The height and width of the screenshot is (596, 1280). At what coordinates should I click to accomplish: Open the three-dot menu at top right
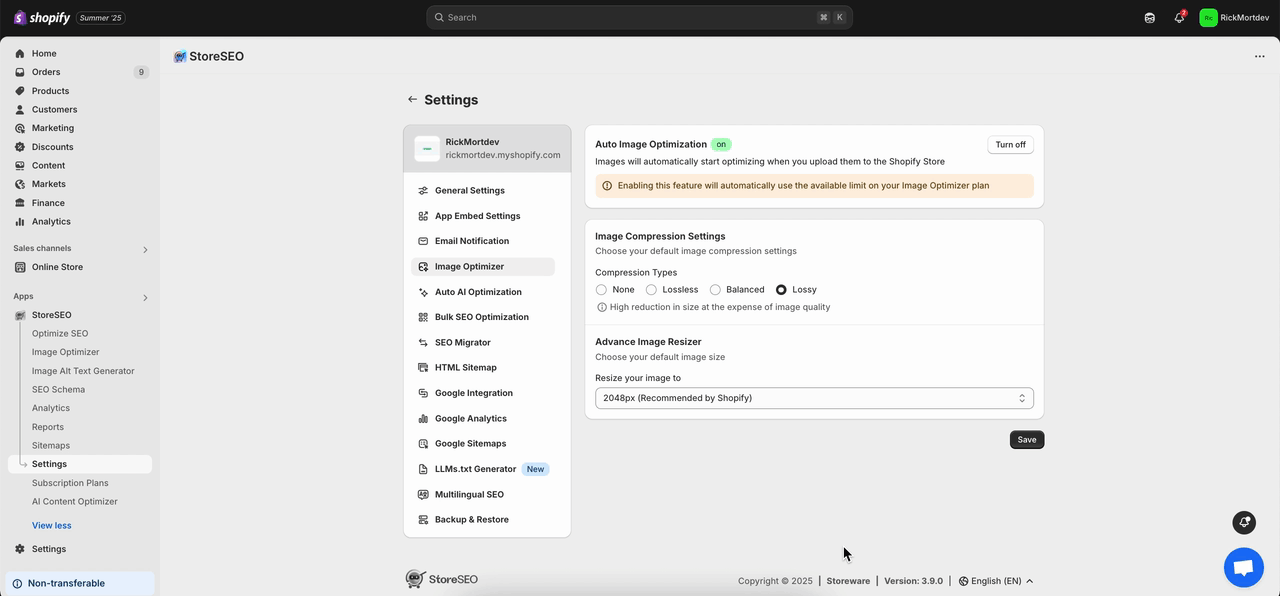tap(1259, 57)
